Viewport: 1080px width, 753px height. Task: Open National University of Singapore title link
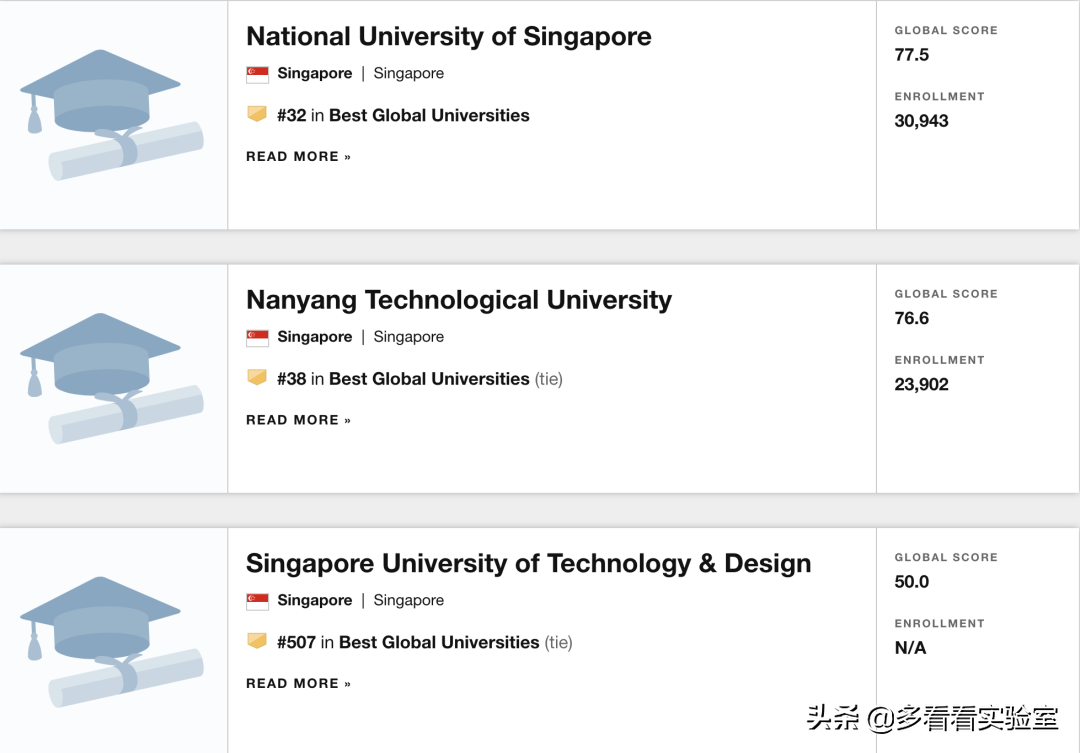coord(448,37)
